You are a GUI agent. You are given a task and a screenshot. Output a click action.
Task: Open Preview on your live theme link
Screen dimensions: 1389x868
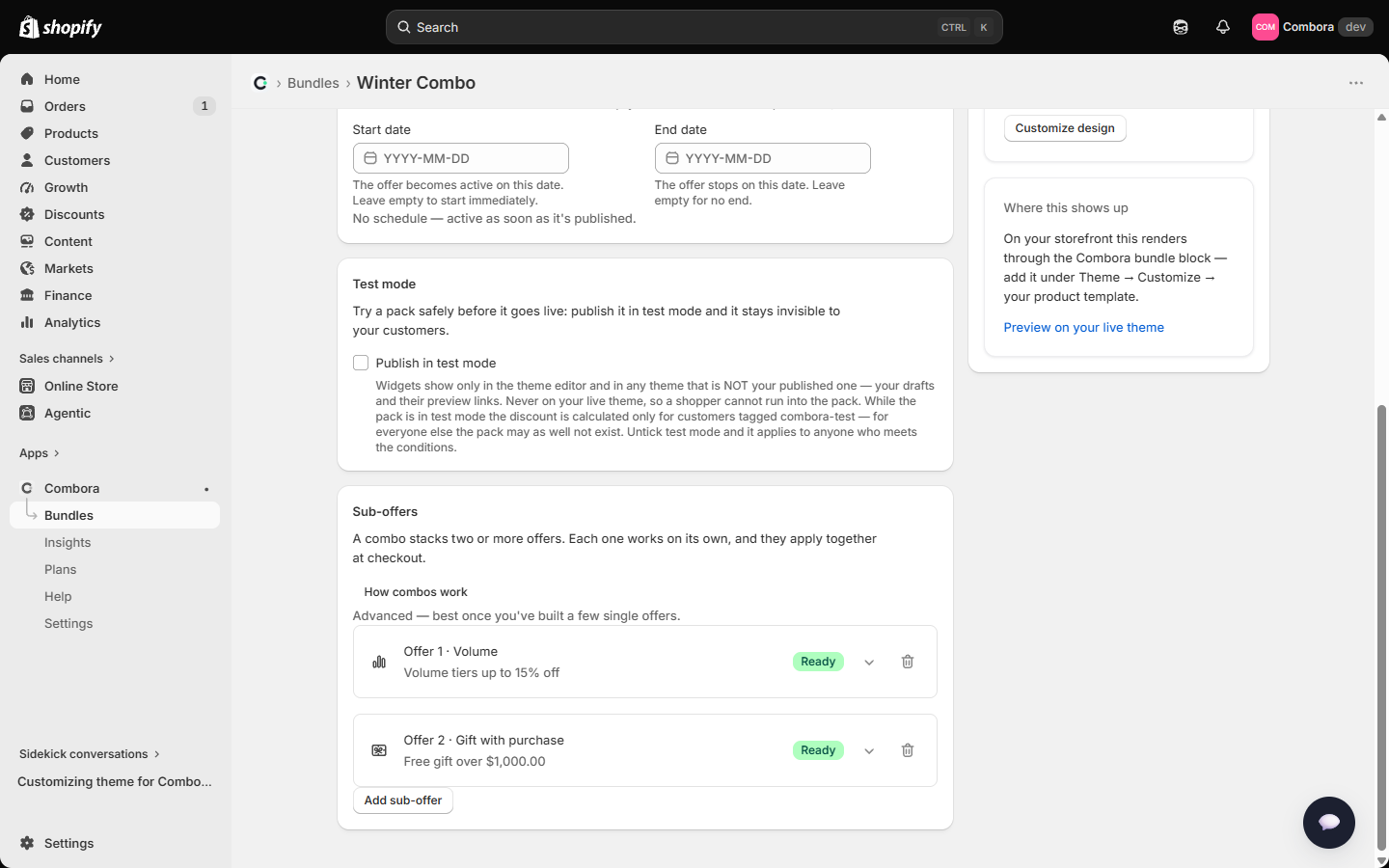coord(1083,328)
